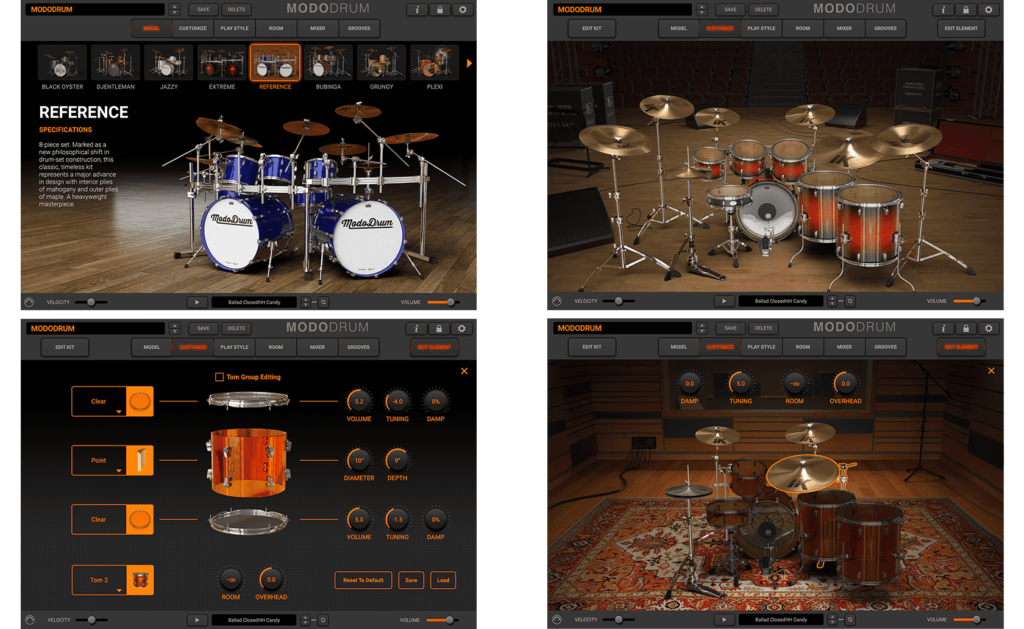Open the top head Clear dropdown
Image resolution: width=1024 pixels, height=629 pixels.
[99, 401]
